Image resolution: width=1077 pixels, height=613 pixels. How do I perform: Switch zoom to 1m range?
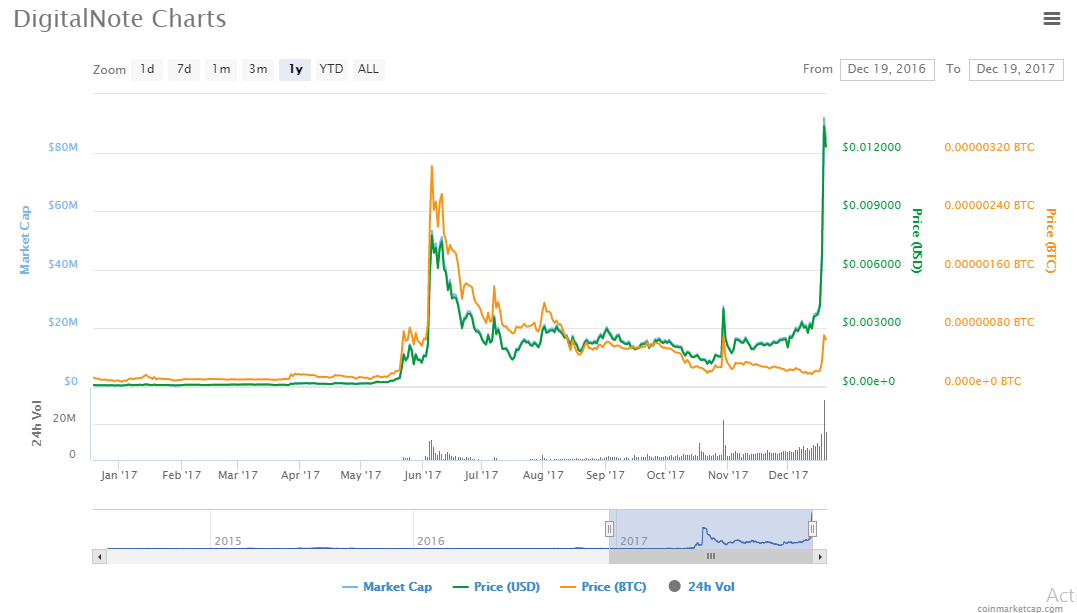click(x=221, y=69)
